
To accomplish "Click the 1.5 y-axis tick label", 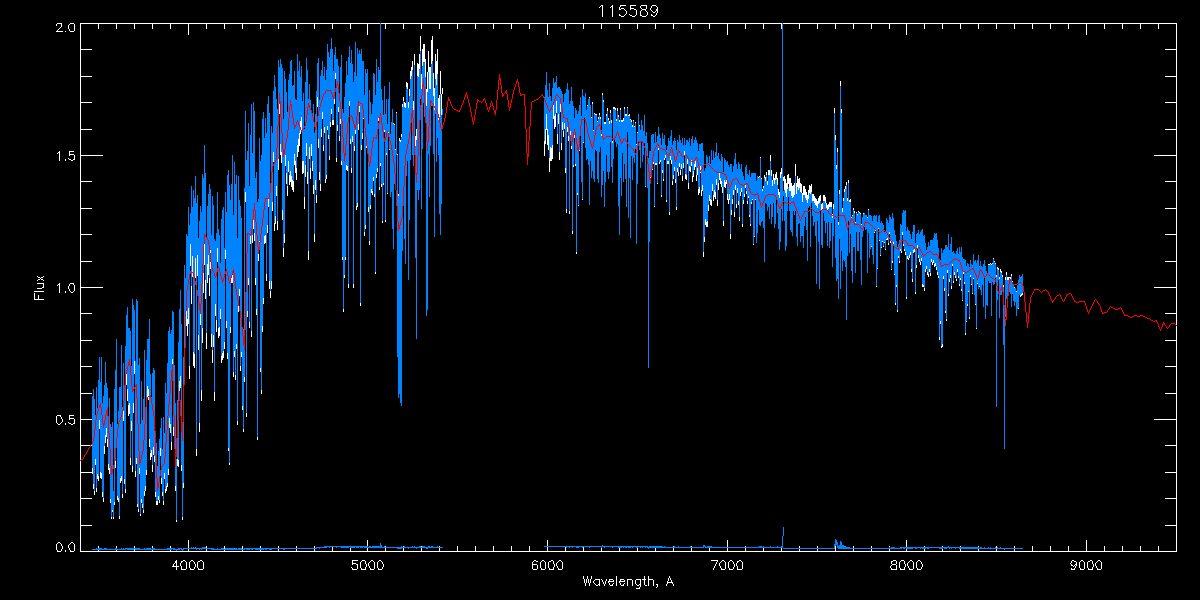I will 65,156.
